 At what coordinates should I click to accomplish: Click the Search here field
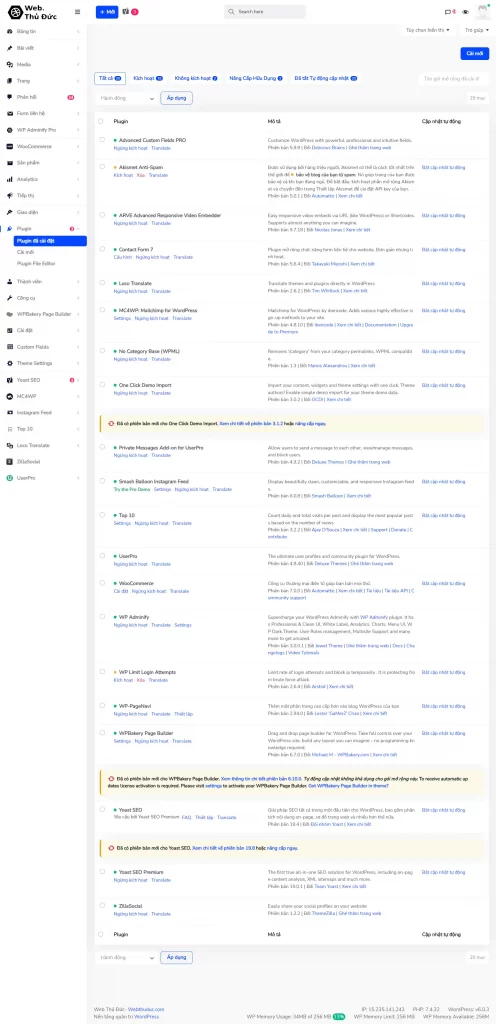tap(264, 12)
